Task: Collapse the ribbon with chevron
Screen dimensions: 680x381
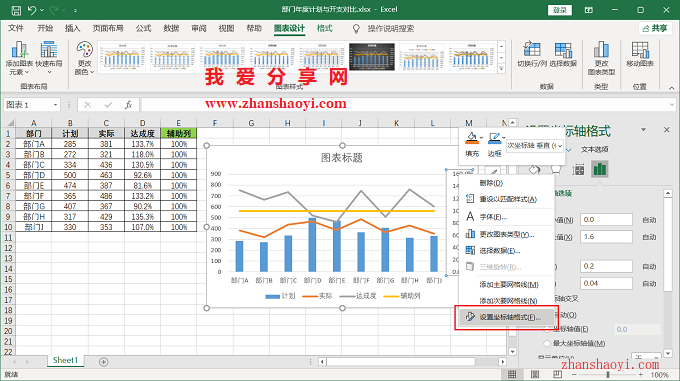Action: 671,88
